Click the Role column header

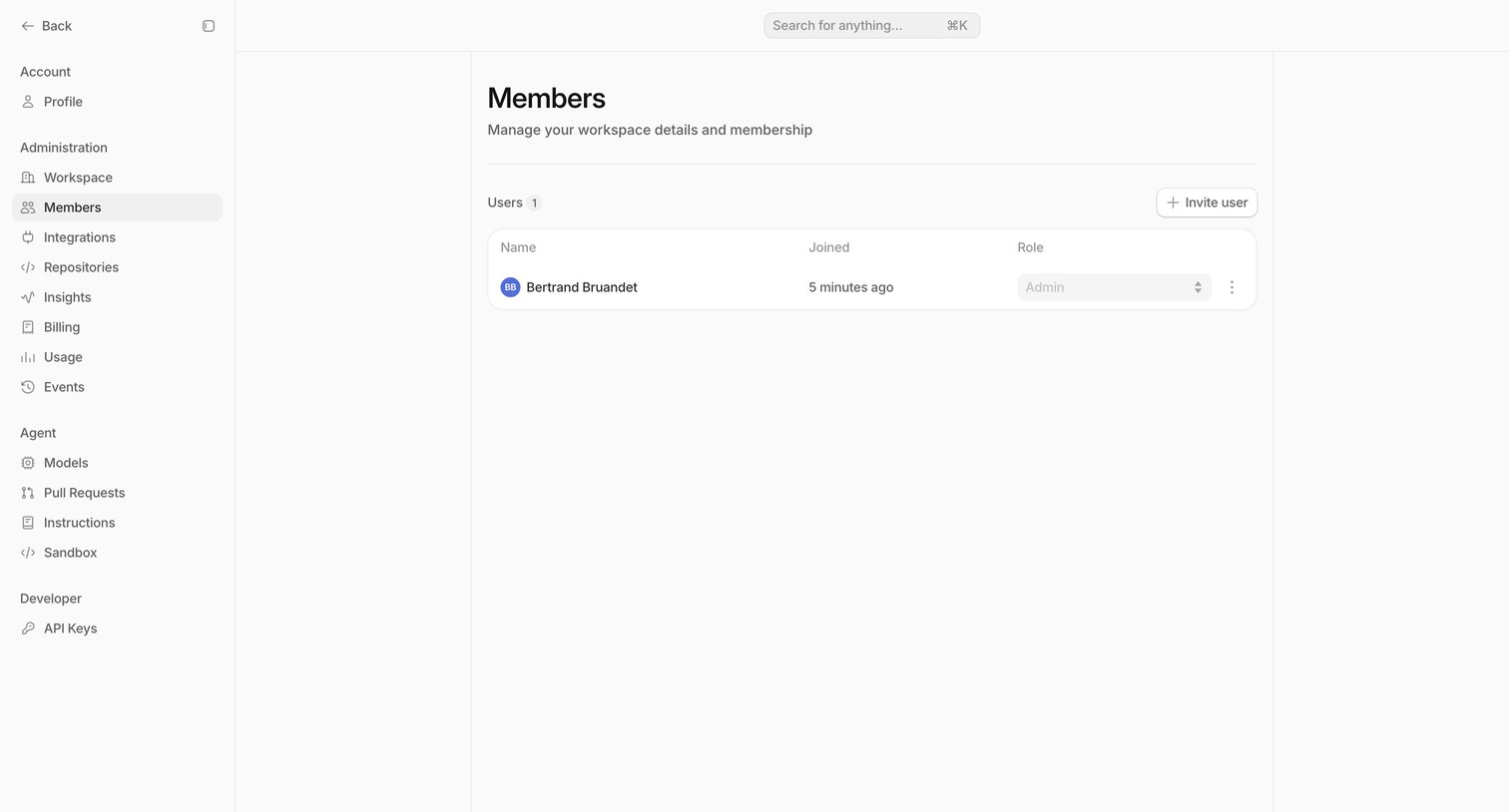pyautogui.click(x=1030, y=247)
